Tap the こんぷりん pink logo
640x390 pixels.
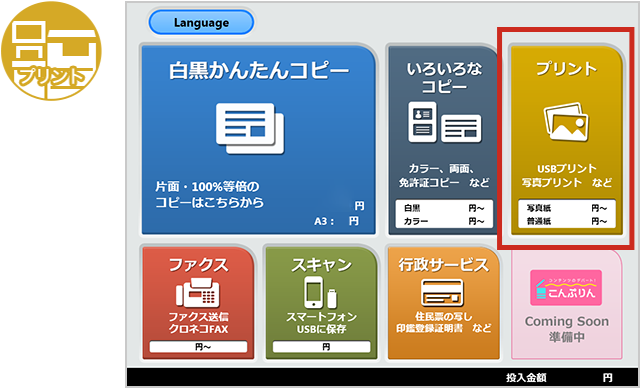click(x=566, y=288)
